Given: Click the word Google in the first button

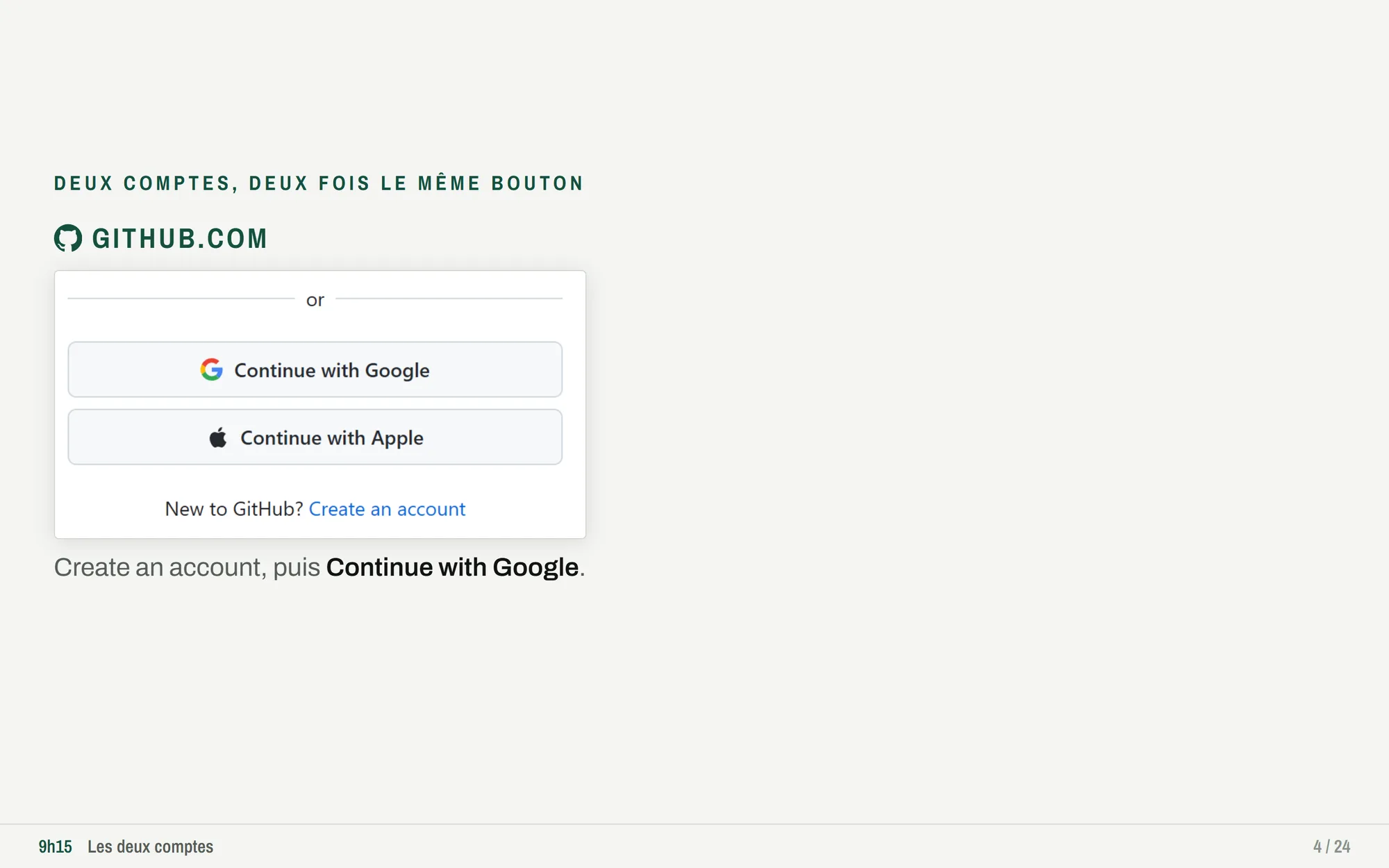Looking at the screenshot, I should [x=397, y=371].
